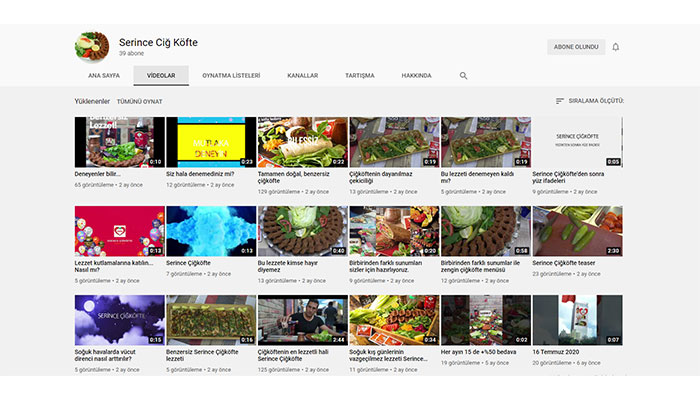Click '129 görüntüleme' view count text

(279, 192)
